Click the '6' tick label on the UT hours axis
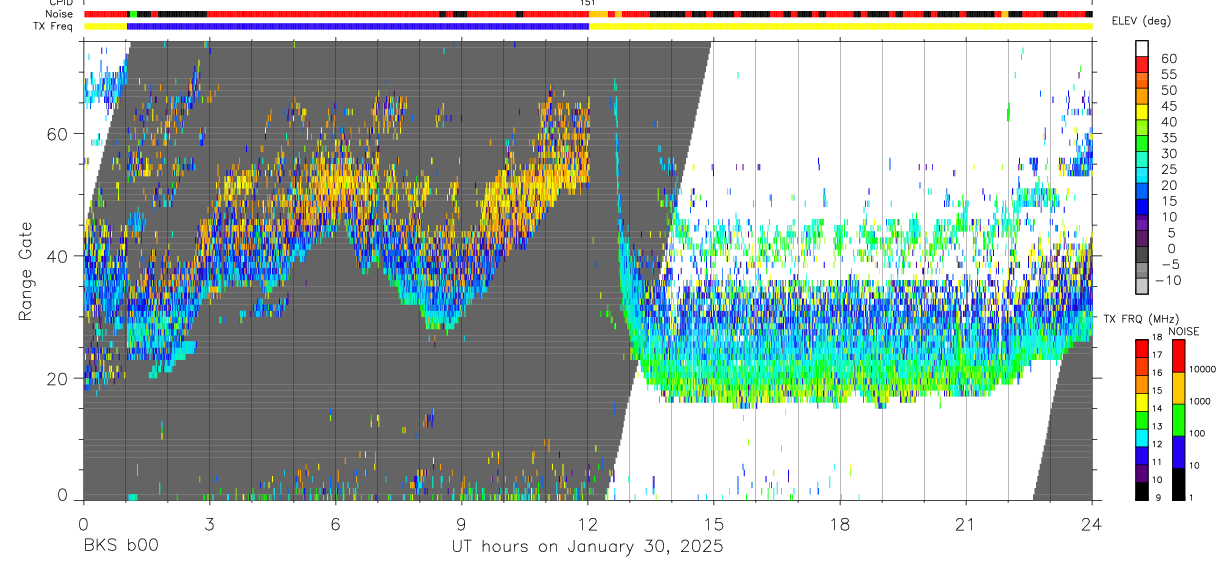The height and width of the screenshot is (567, 1228). coord(335,523)
